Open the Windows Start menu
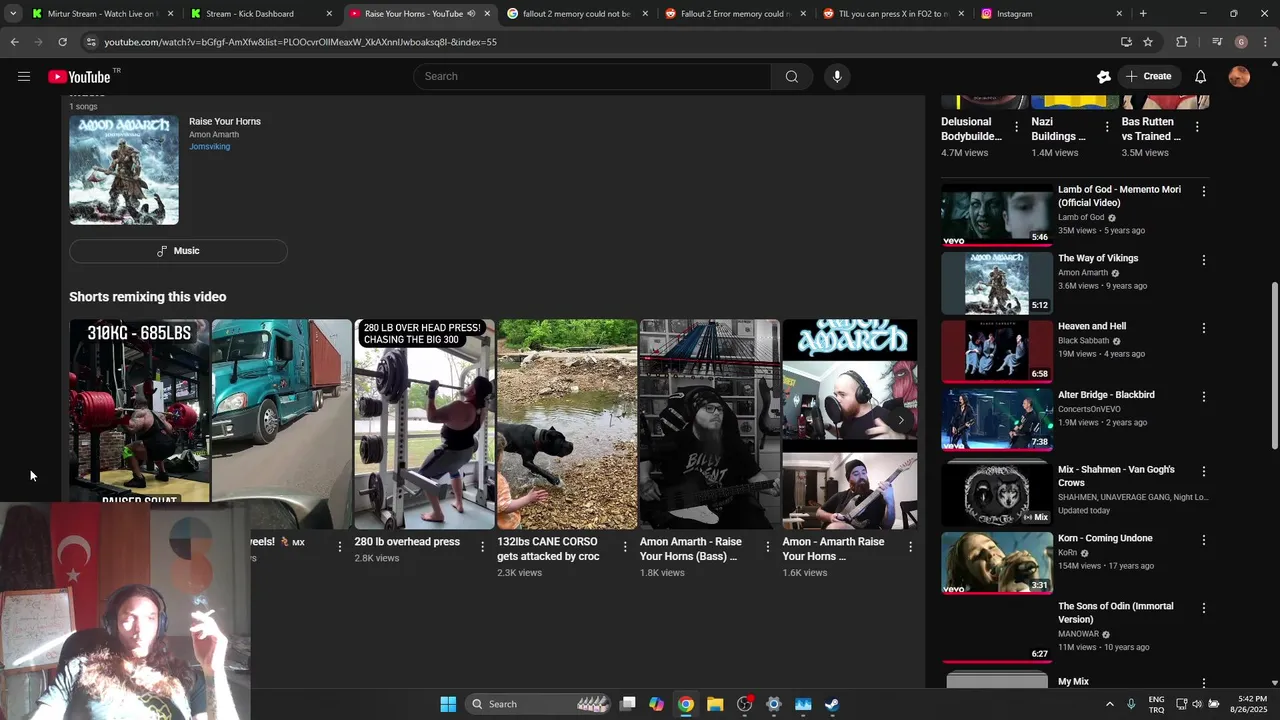Viewport: 1280px width, 720px height. click(x=448, y=704)
